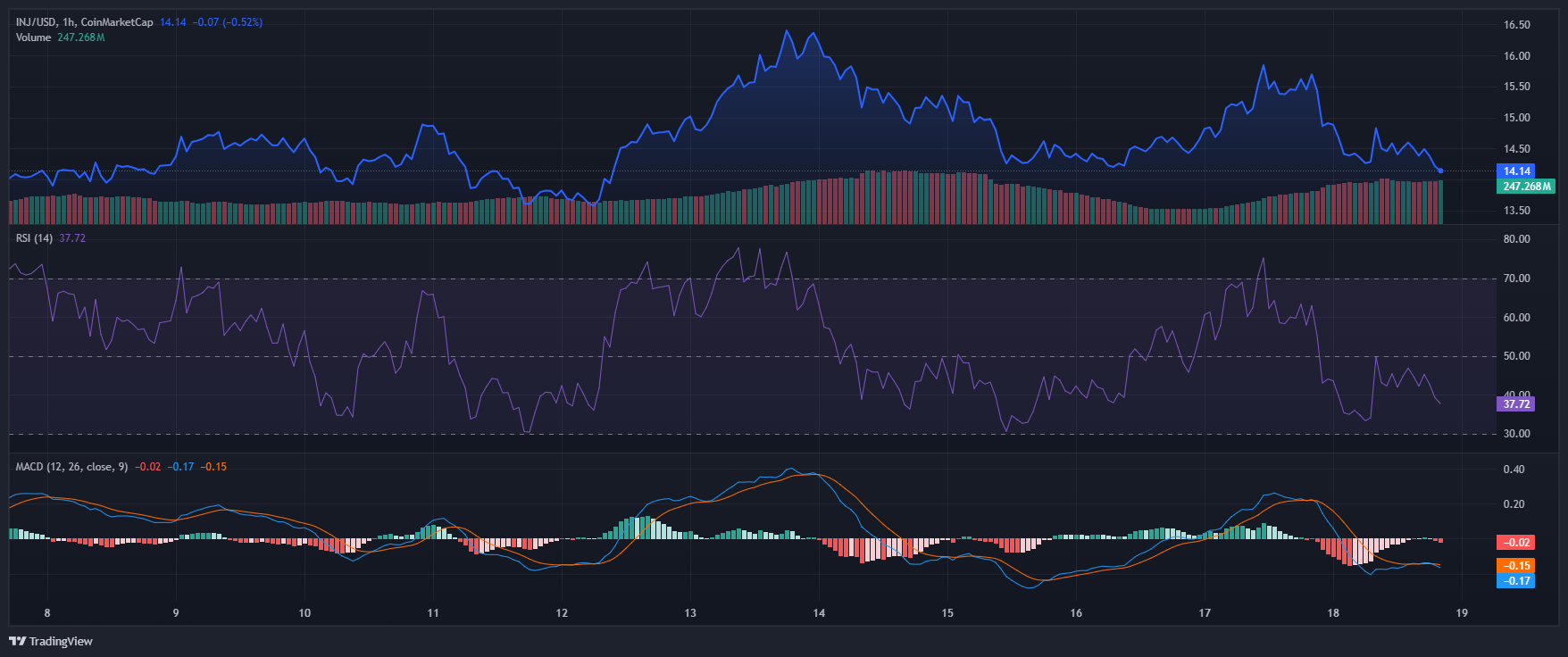Select the RSI (14) indicator label
This screenshot has height=657, width=1568.
coord(35,238)
